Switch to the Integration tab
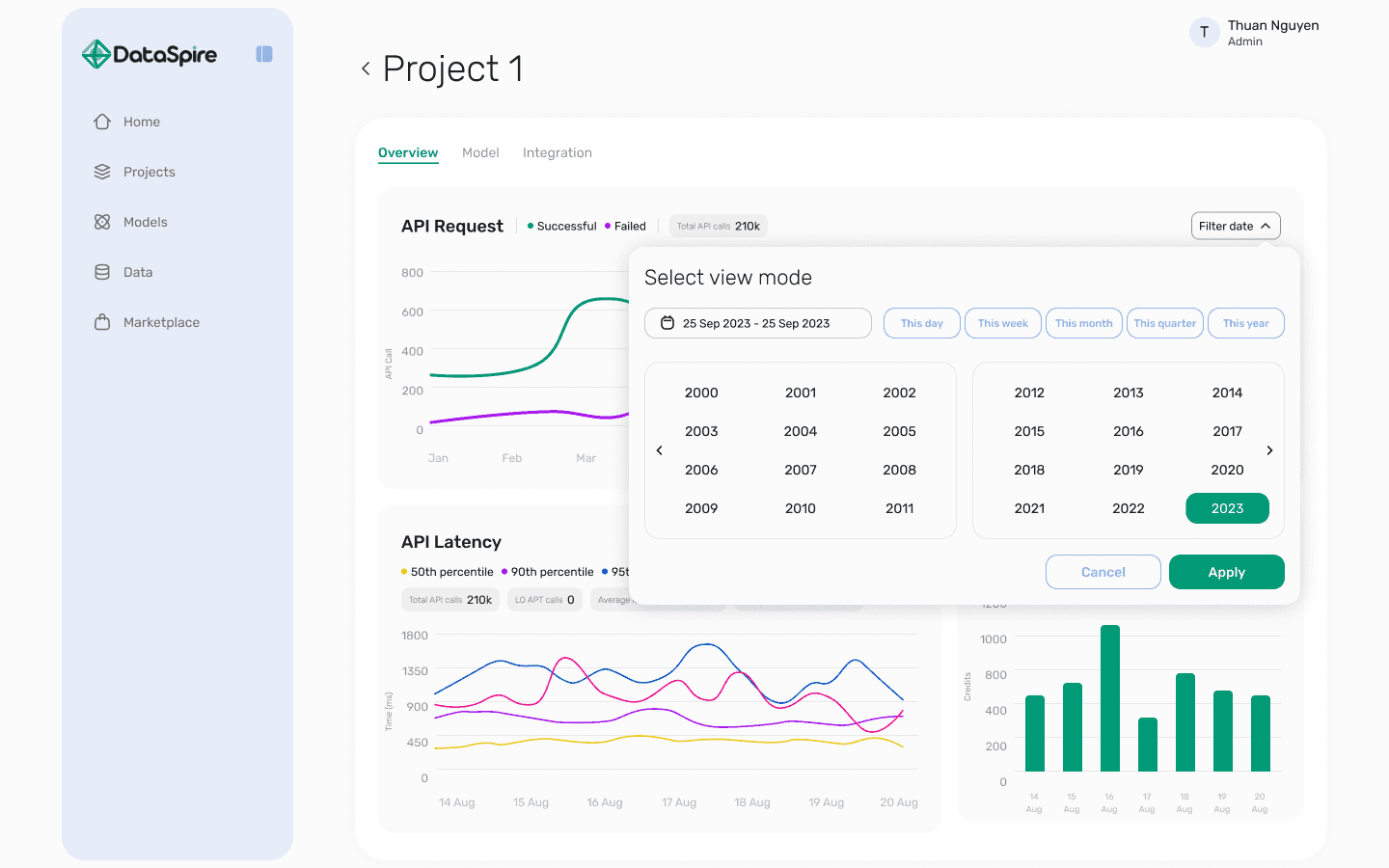 [x=558, y=152]
